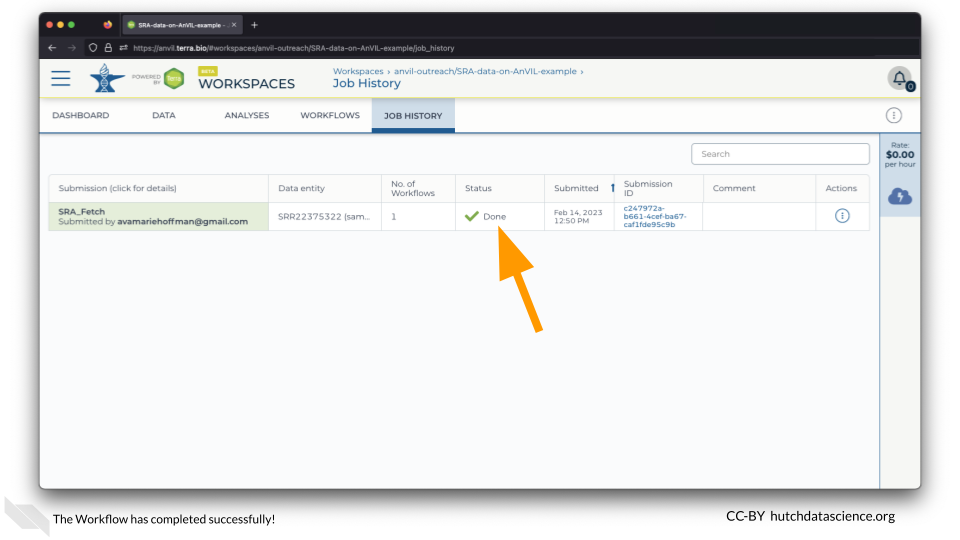Click the Job History page title

(x=367, y=83)
